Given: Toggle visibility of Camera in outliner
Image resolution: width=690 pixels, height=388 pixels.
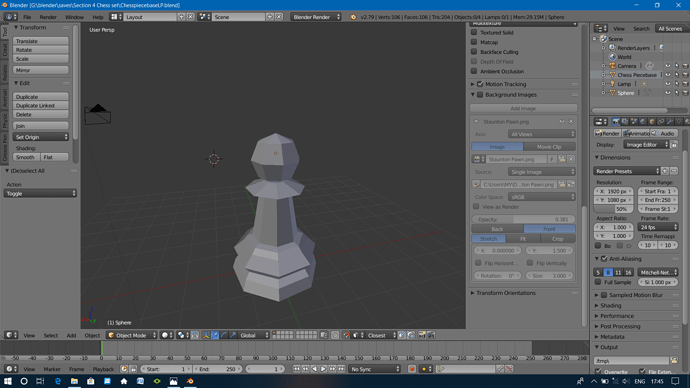Looking at the screenshot, I should coord(668,66).
